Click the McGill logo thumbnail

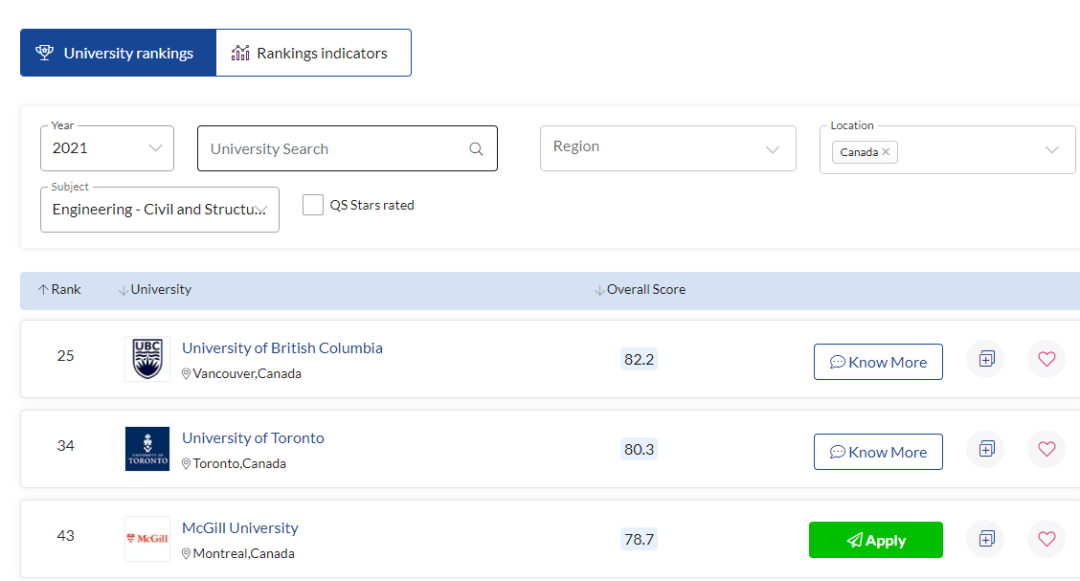(147, 539)
